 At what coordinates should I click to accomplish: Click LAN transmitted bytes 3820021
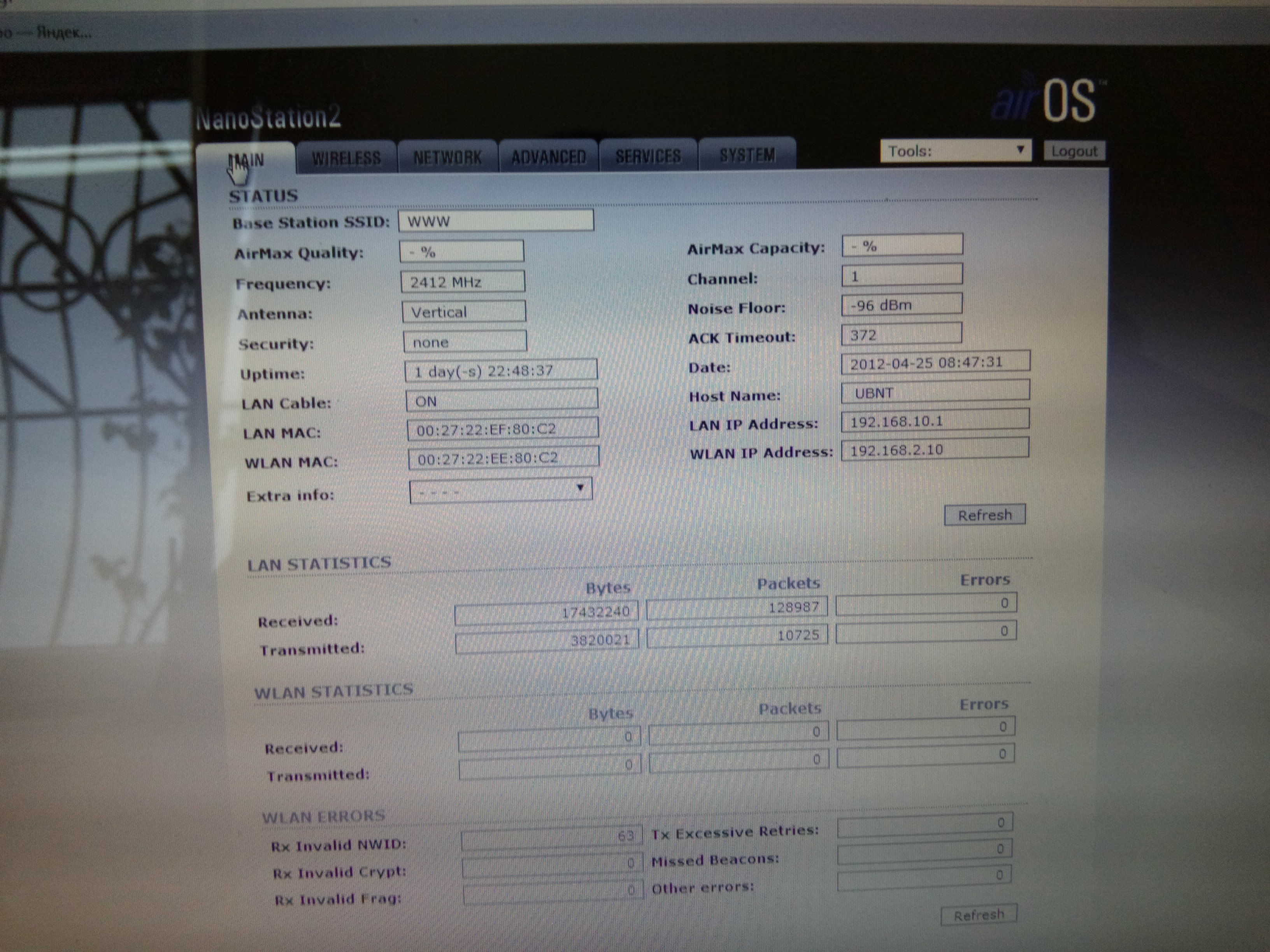[x=547, y=641]
